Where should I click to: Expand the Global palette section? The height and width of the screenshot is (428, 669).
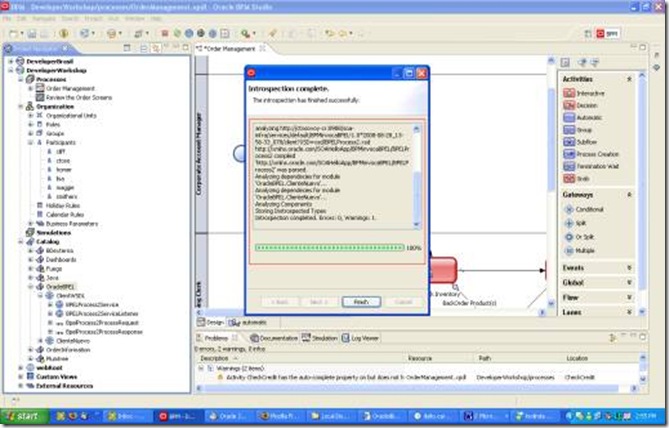coord(629,282)
